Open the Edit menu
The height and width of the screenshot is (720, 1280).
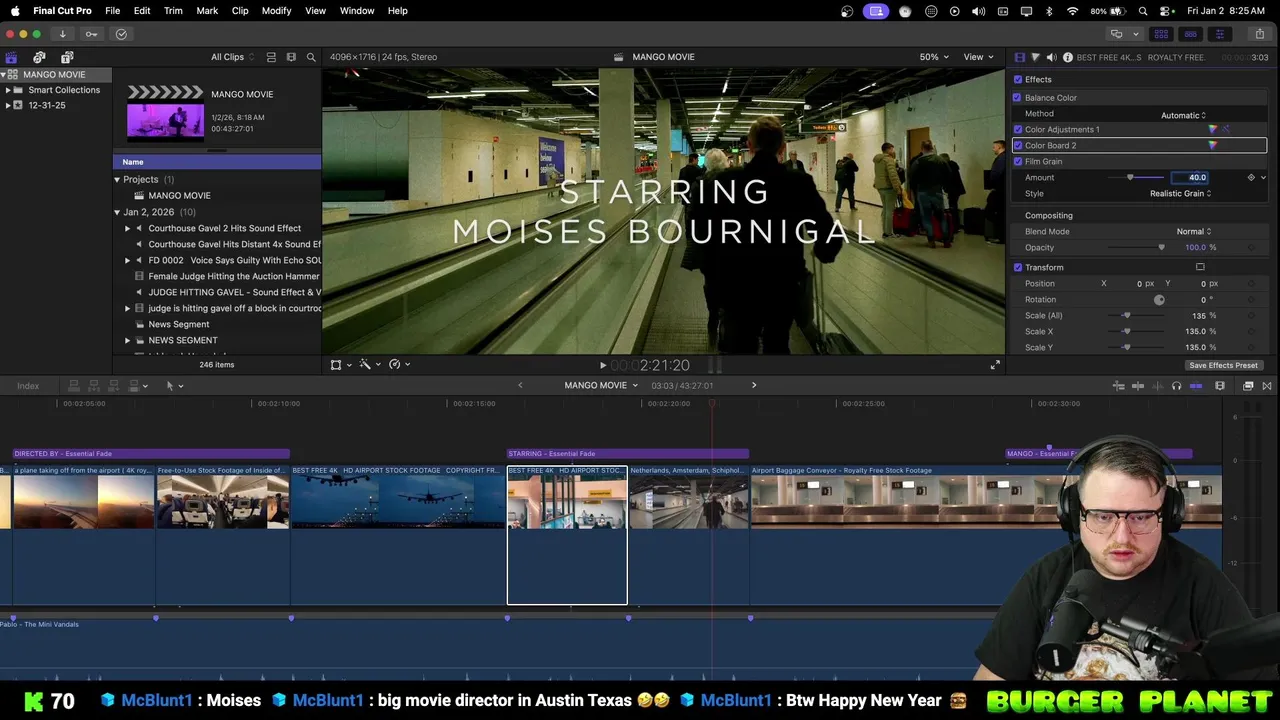tap(142, 11)
